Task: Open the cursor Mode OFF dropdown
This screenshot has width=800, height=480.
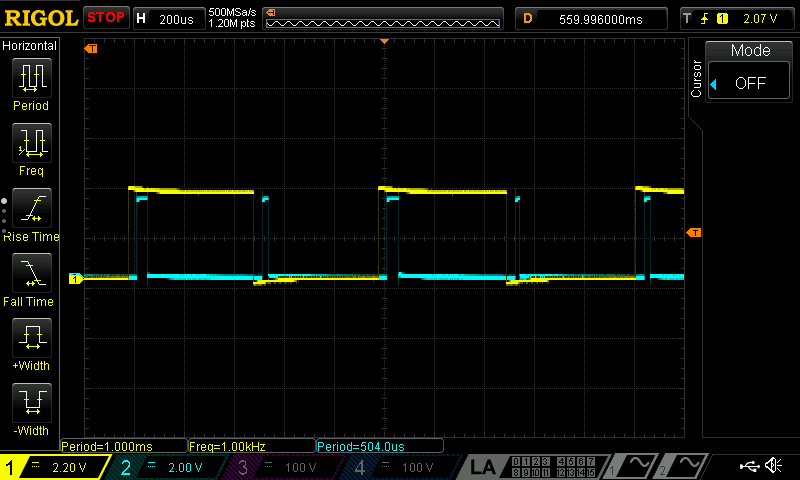Action: click(750, 83)
